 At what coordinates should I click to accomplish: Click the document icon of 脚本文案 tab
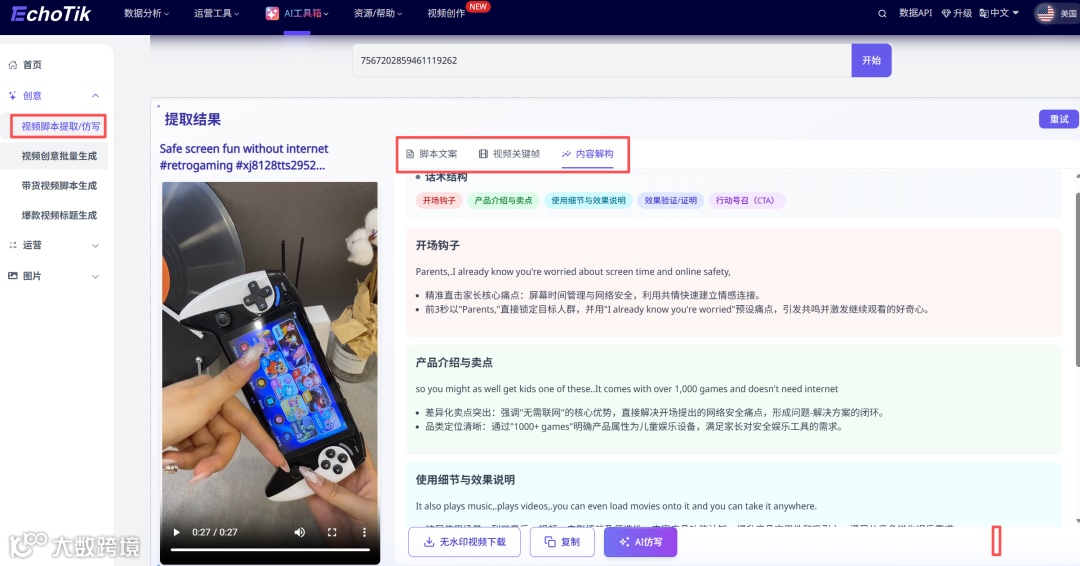(x=410, y=154)
